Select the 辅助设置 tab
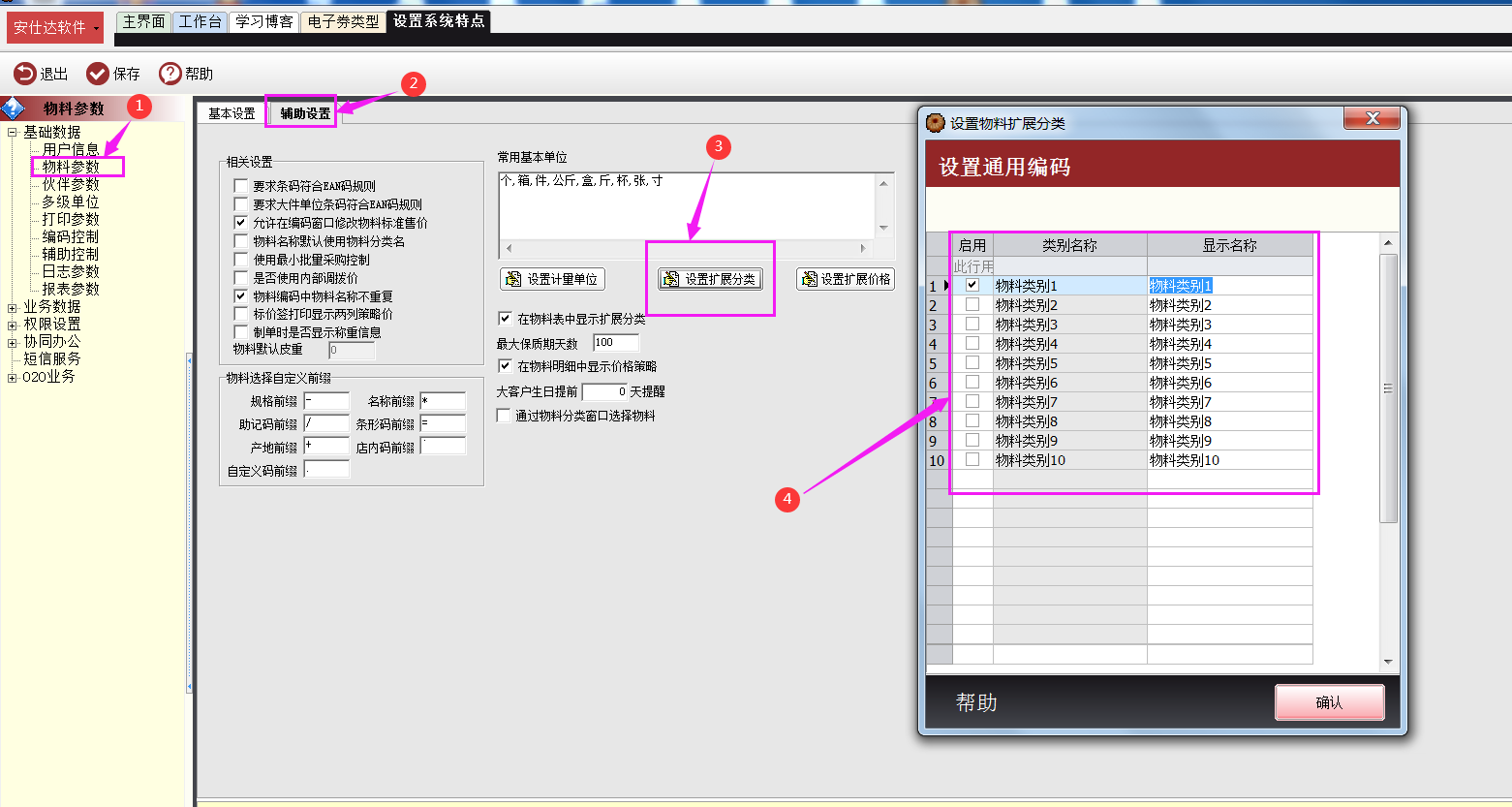This screenshot has height=807, width=1512. (x=305, y=113)
